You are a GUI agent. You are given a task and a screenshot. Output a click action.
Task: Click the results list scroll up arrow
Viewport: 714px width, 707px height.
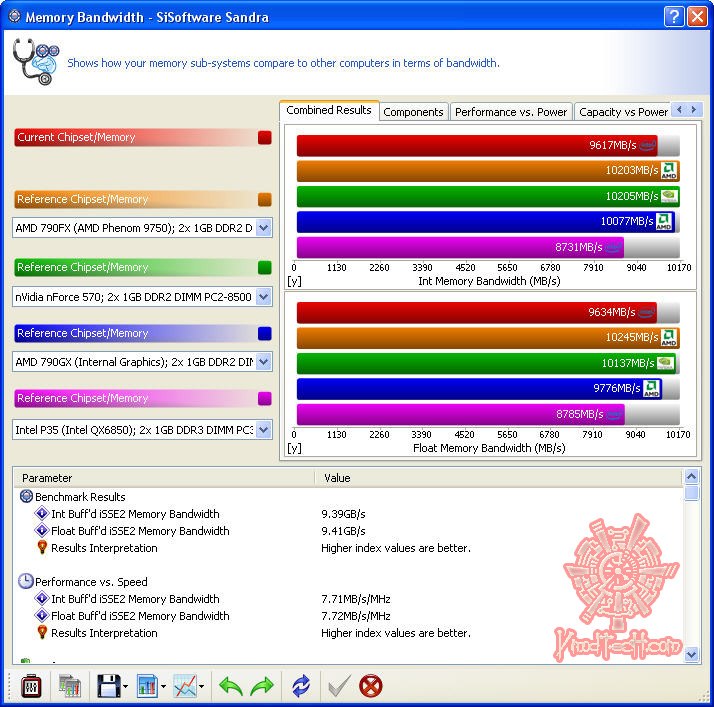point(691,476)
